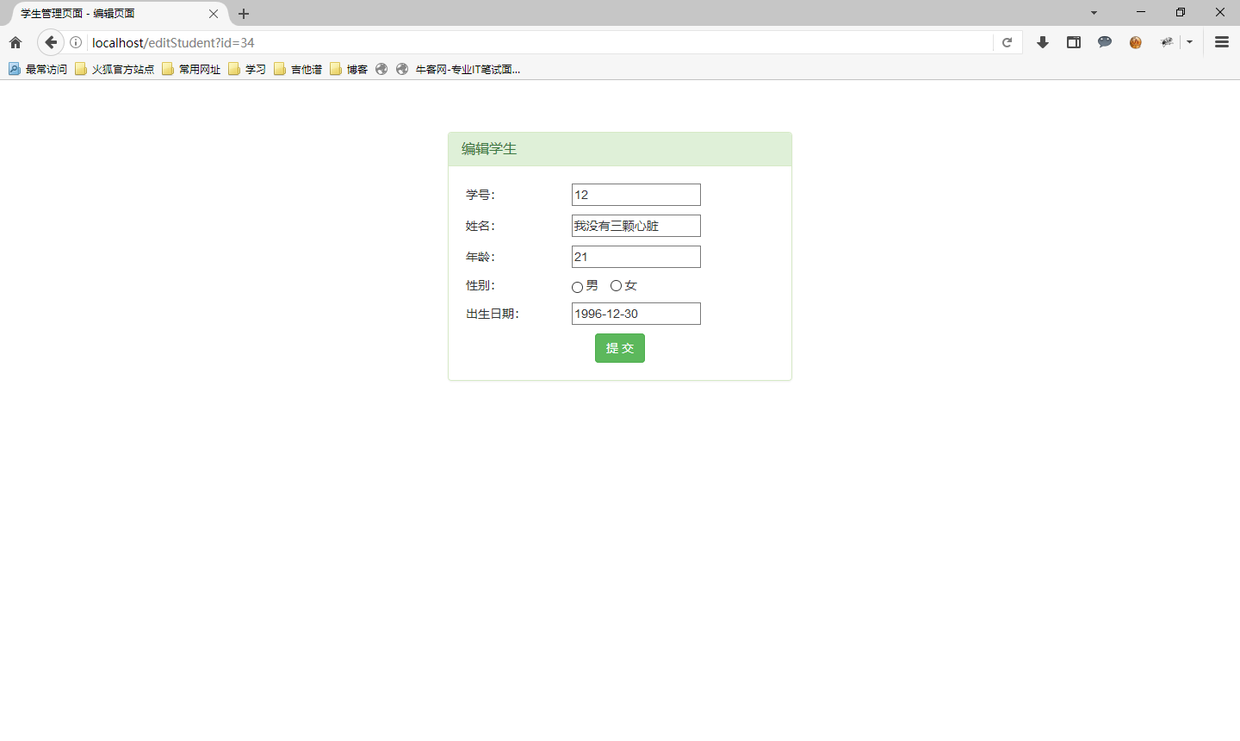
Task: Click the orange round extension icon
Action: pyautogui.click(x=1135, y=43)
